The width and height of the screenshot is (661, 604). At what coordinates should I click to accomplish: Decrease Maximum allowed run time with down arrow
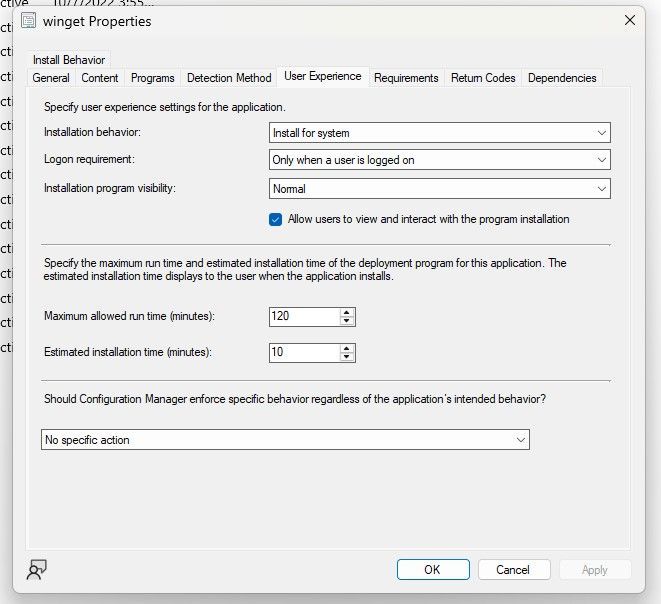point(347,321)
